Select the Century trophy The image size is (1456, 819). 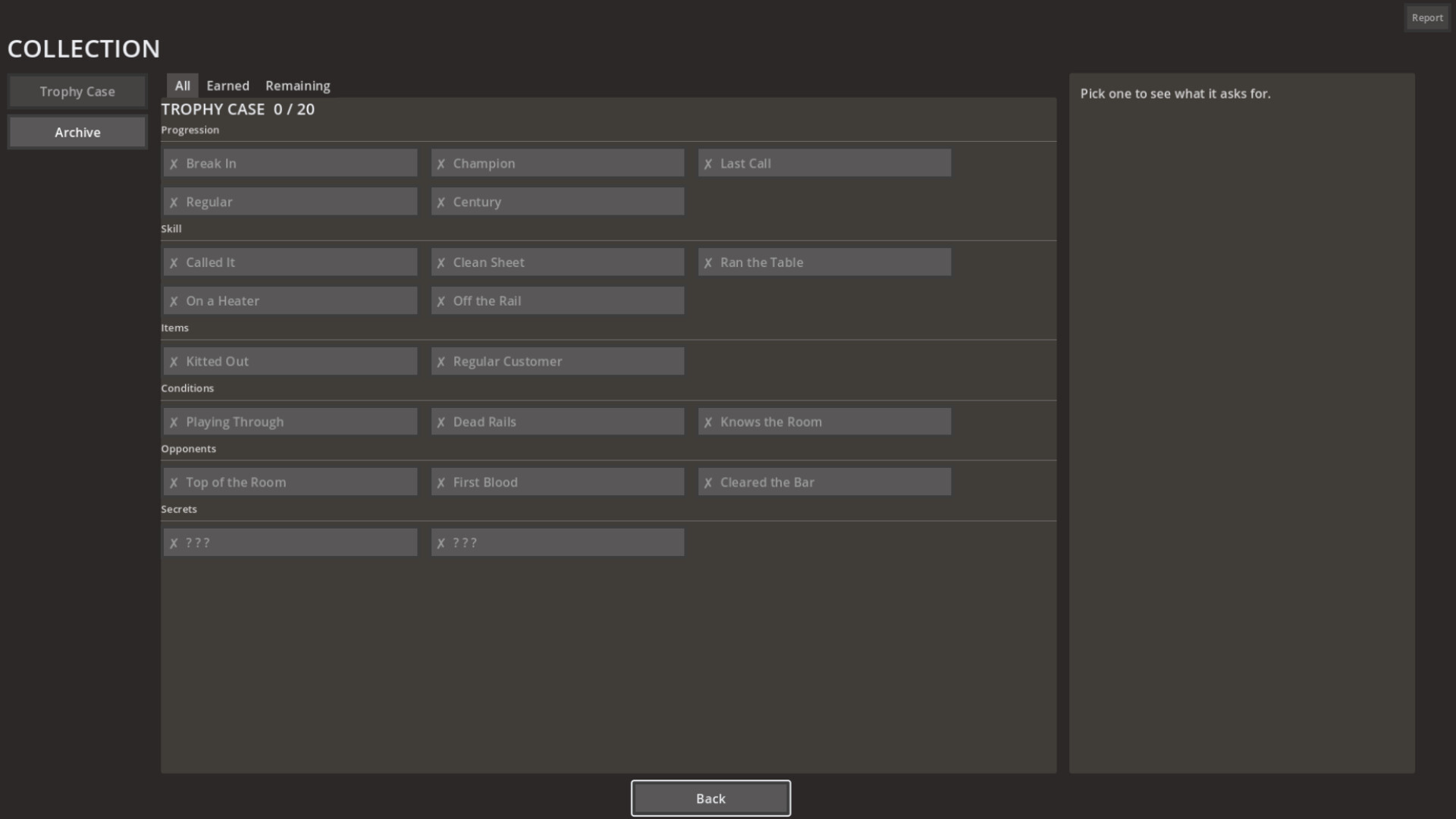coord(557,202)
